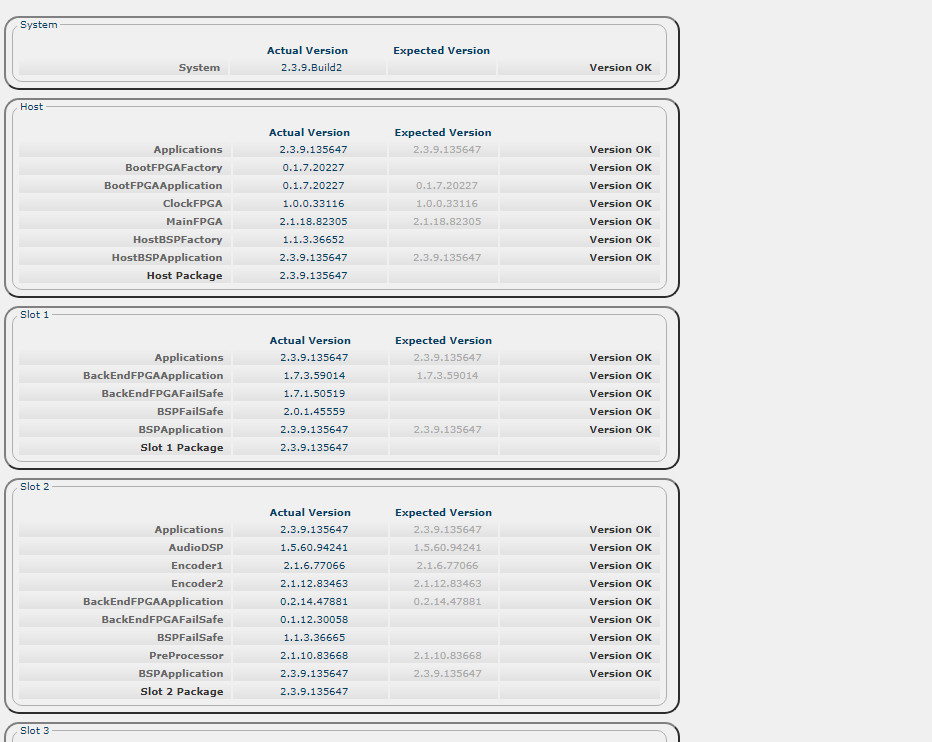Click the Slot 3 group title
Image resolution: width=932 pixels, height=742 pixels.
(x=34, y=730)
